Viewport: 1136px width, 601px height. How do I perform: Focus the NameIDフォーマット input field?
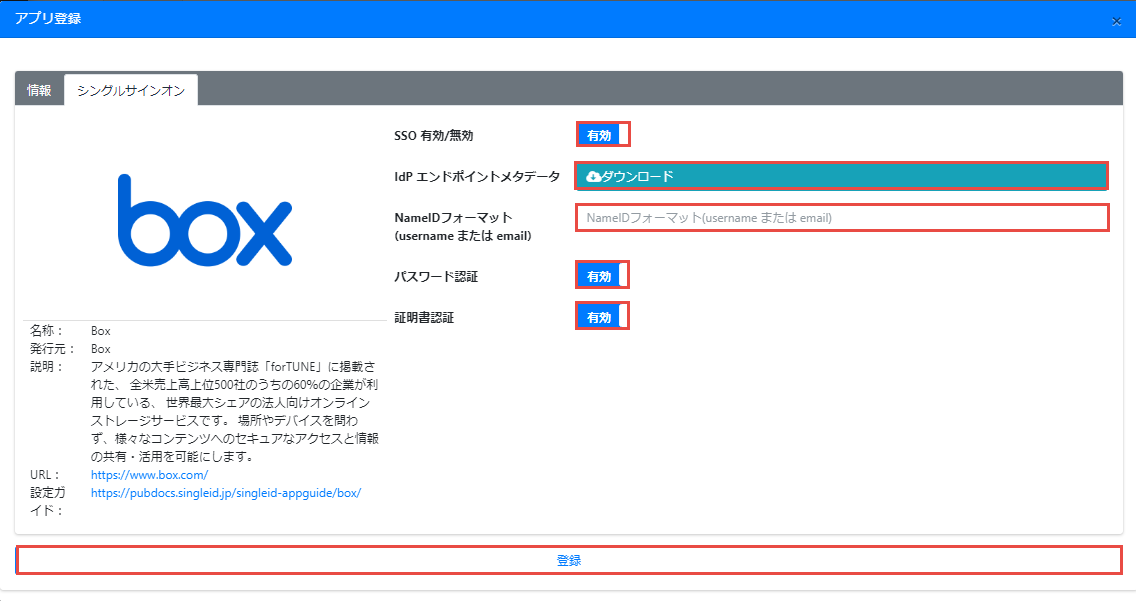click(841, 217)
